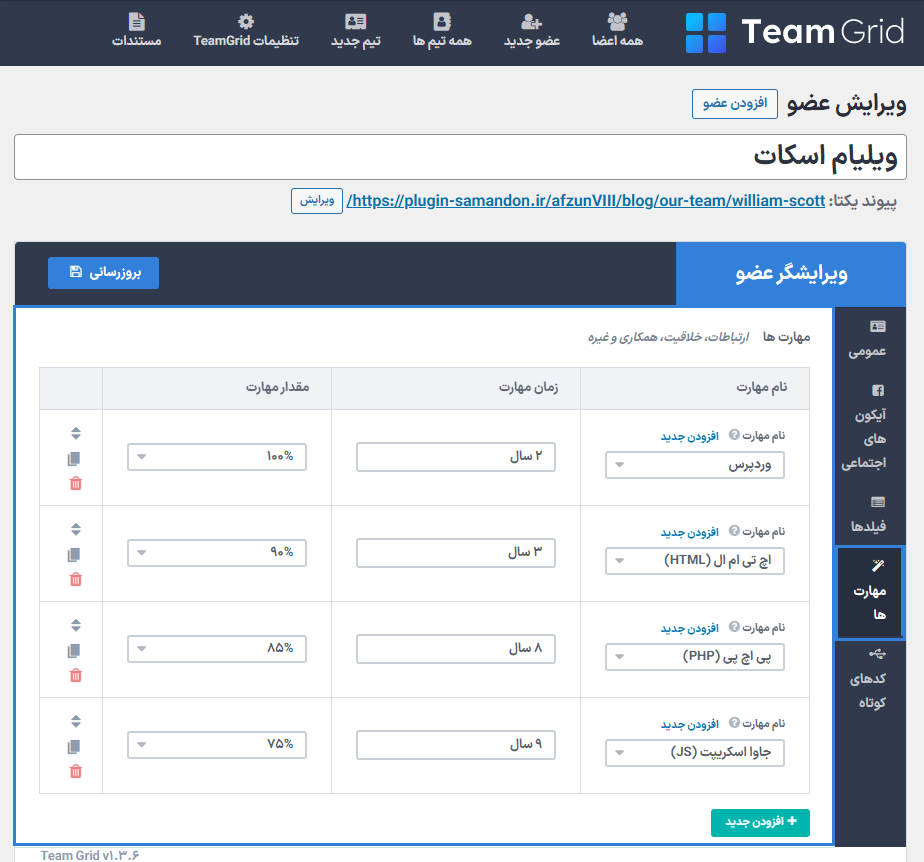Open the عمومی (General) sidebar tab

tap(868, 340)
